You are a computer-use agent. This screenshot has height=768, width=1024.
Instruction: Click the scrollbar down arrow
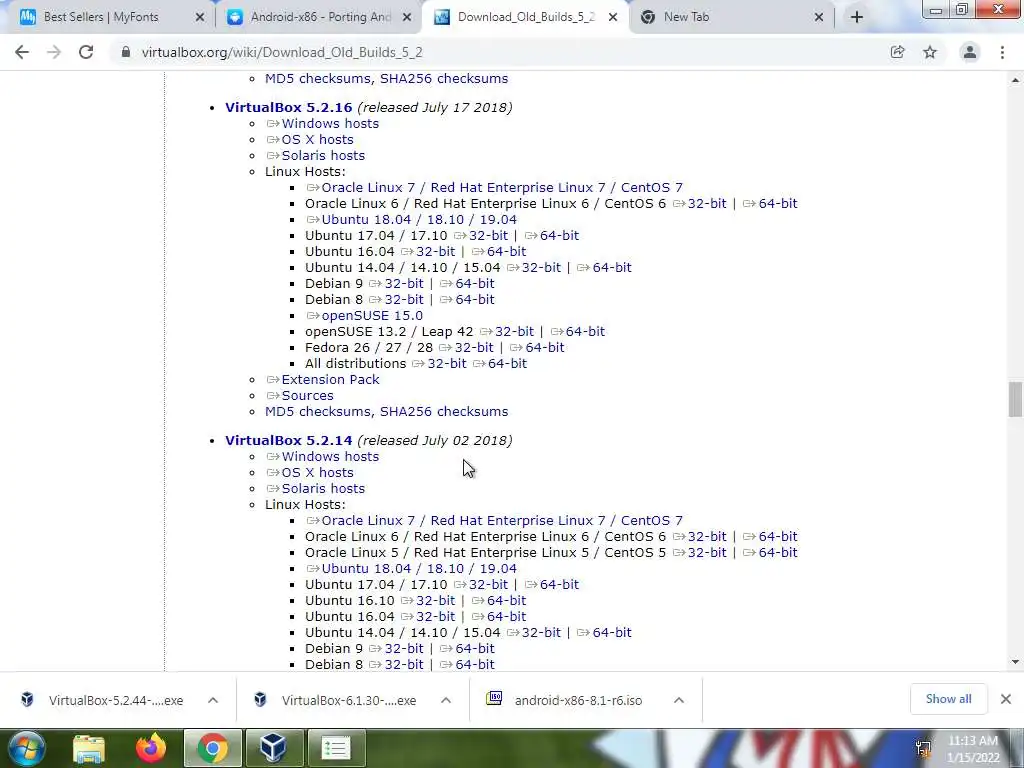coord(1015,662)
